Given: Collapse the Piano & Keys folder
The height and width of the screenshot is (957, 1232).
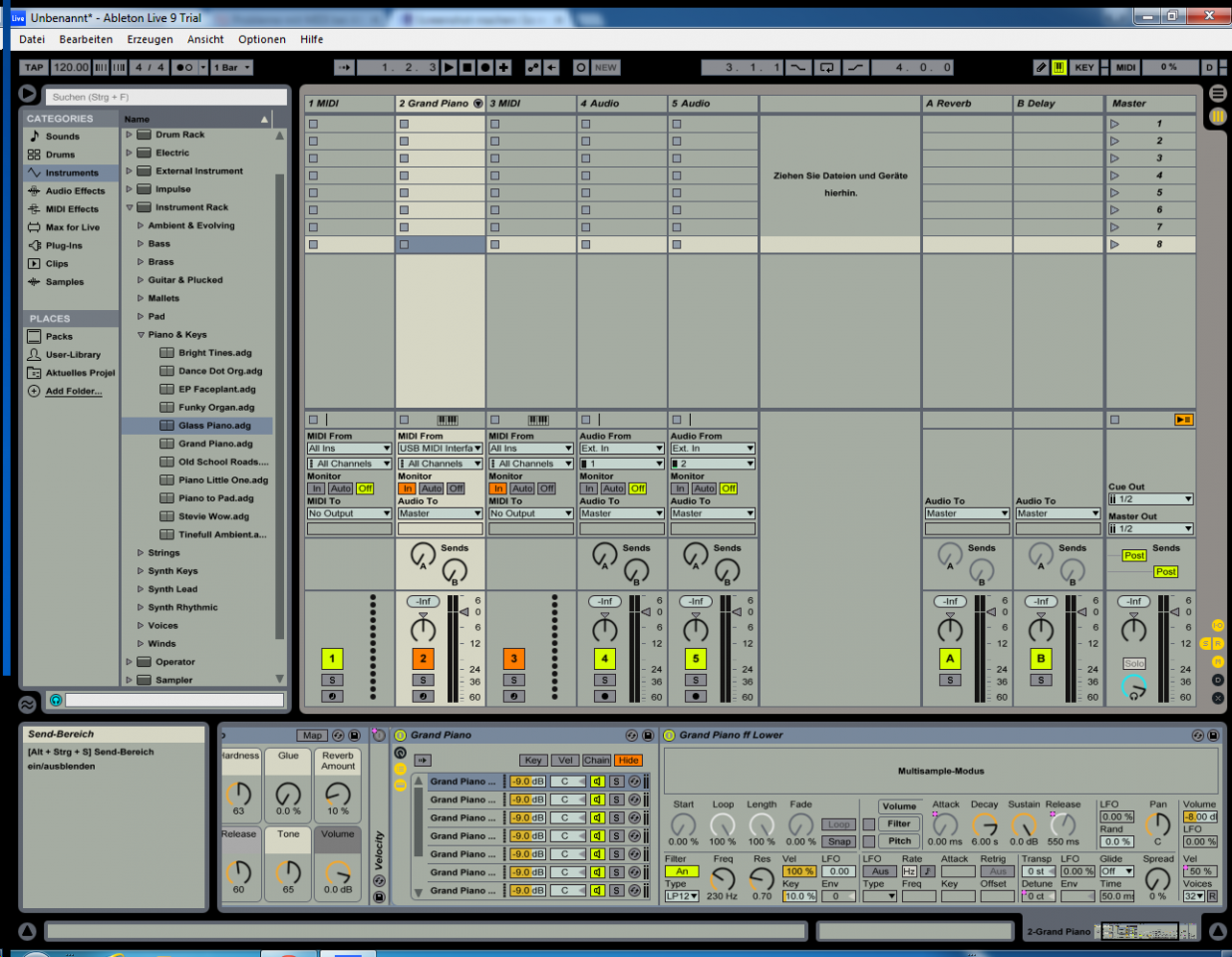Looking at the screenshot, I should [x=141, y=335].
